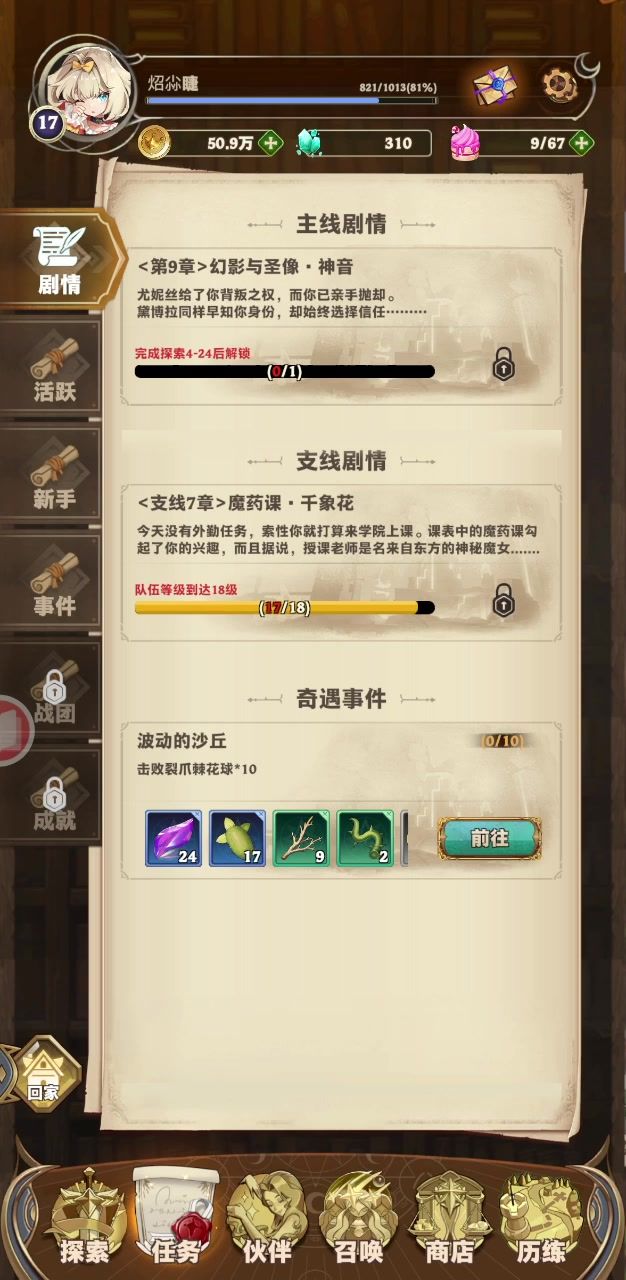Tap the purple crystal reward thumbnail
Viewport: 626px width, 1280px height.
174,838
